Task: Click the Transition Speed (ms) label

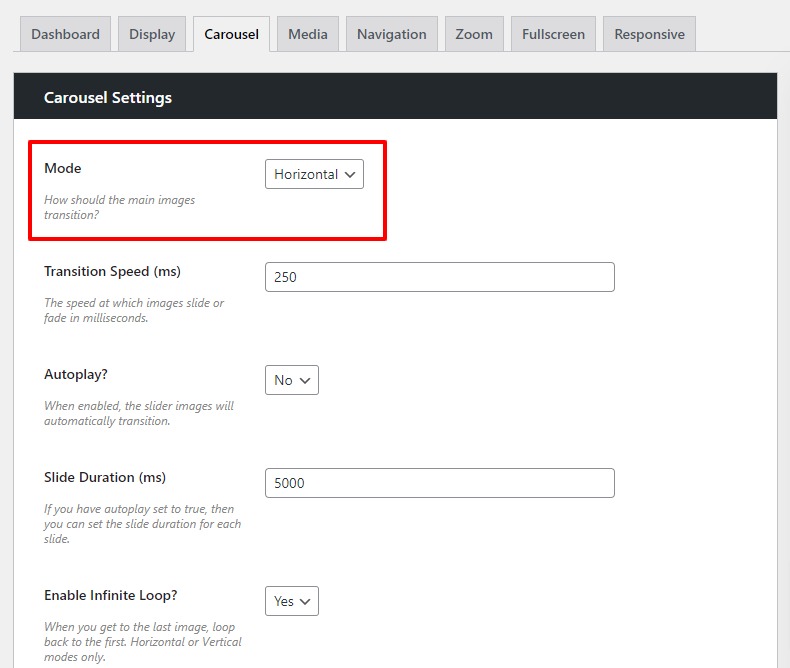Action: point(112,271)
